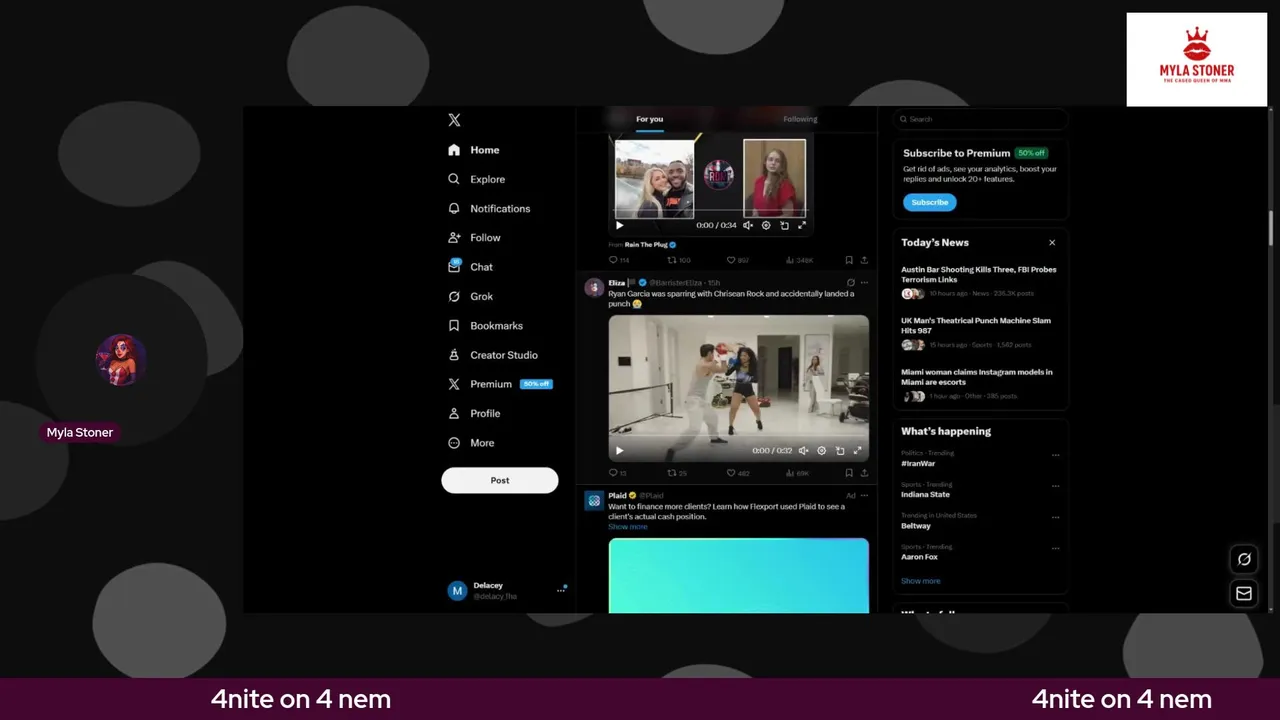
Task: Click the blue Subscribe button
Action: pos(930,202)
